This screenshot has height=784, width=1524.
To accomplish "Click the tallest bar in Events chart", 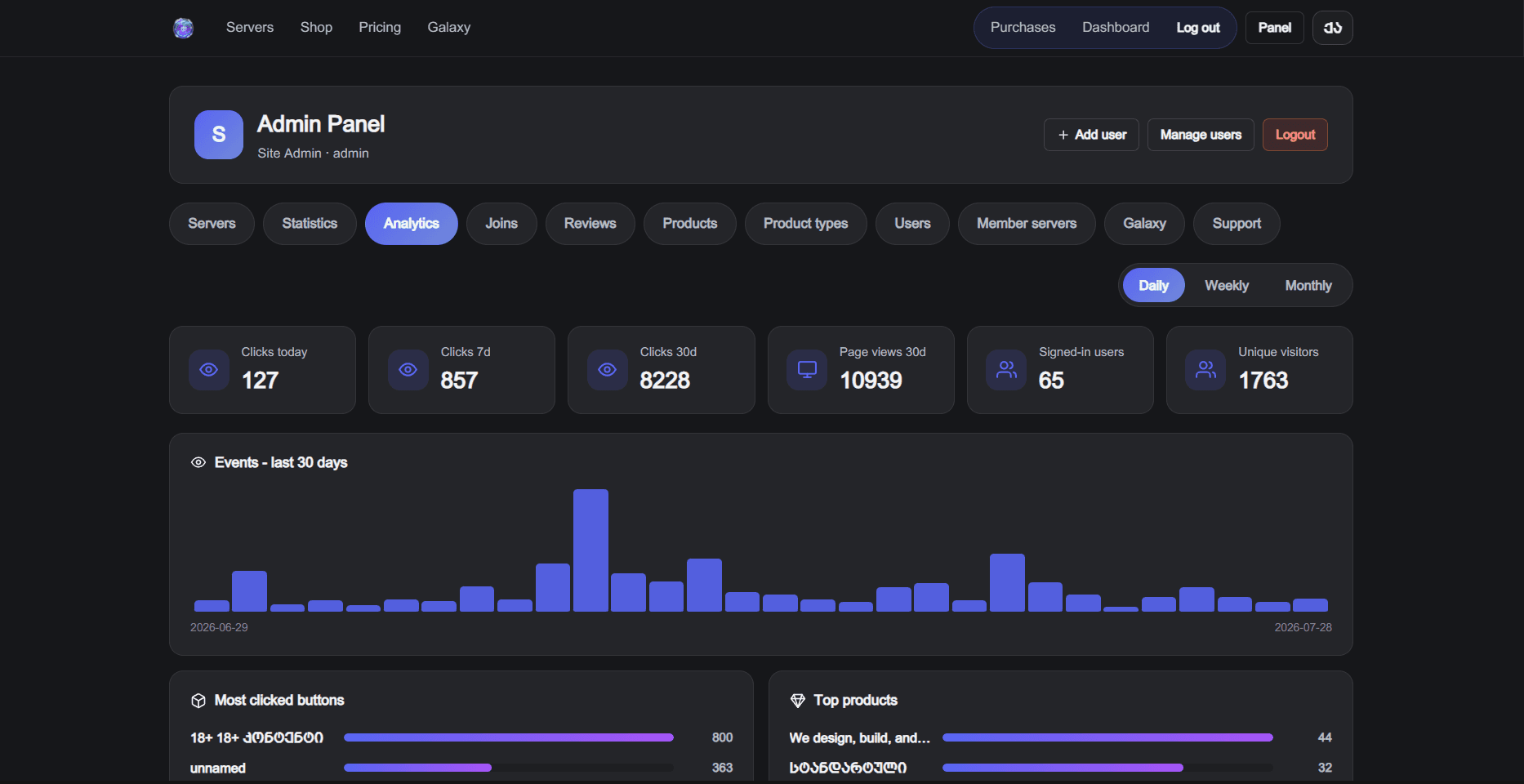I will pyautogui.click(x=590, y=550).
